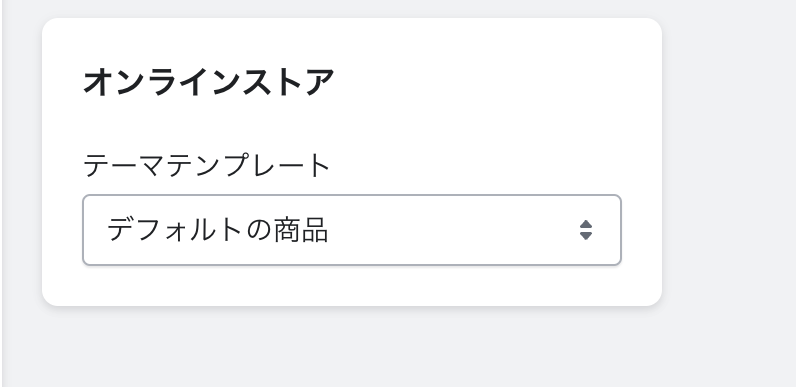The width and height of the screenshot is (796, 387).
Task: Activate the dropdown below テーマテンプレート
Action: (352, 230)
